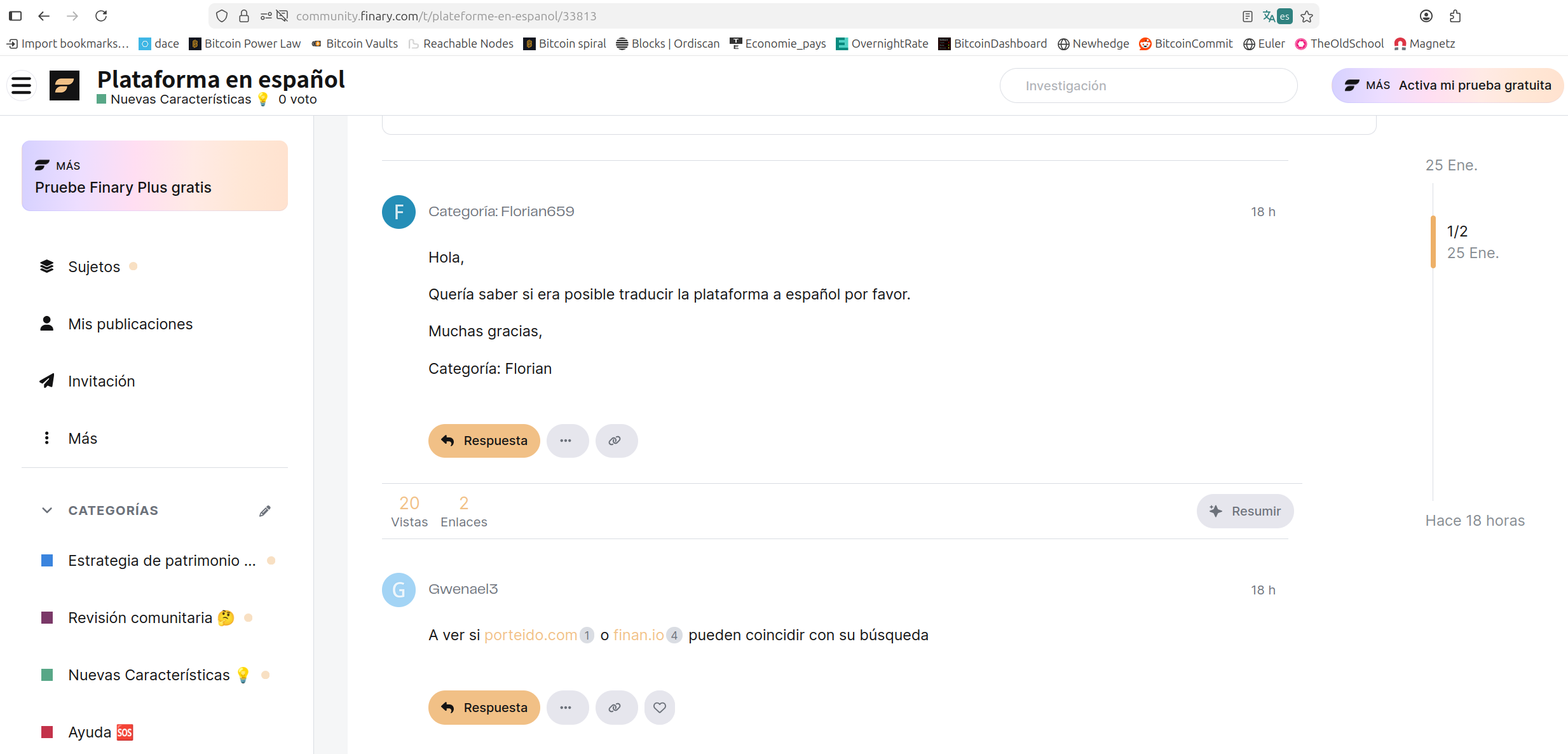Collapse the CATEGORÍAS section chevron
This screenshot has width=1568, height=754.
click(x=47, y=511)
